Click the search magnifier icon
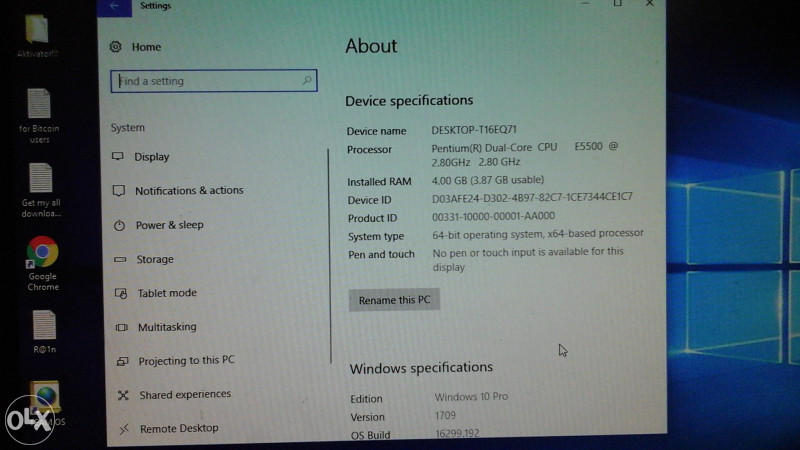This screenshot has width=800, height=450. tap(307, 80)
